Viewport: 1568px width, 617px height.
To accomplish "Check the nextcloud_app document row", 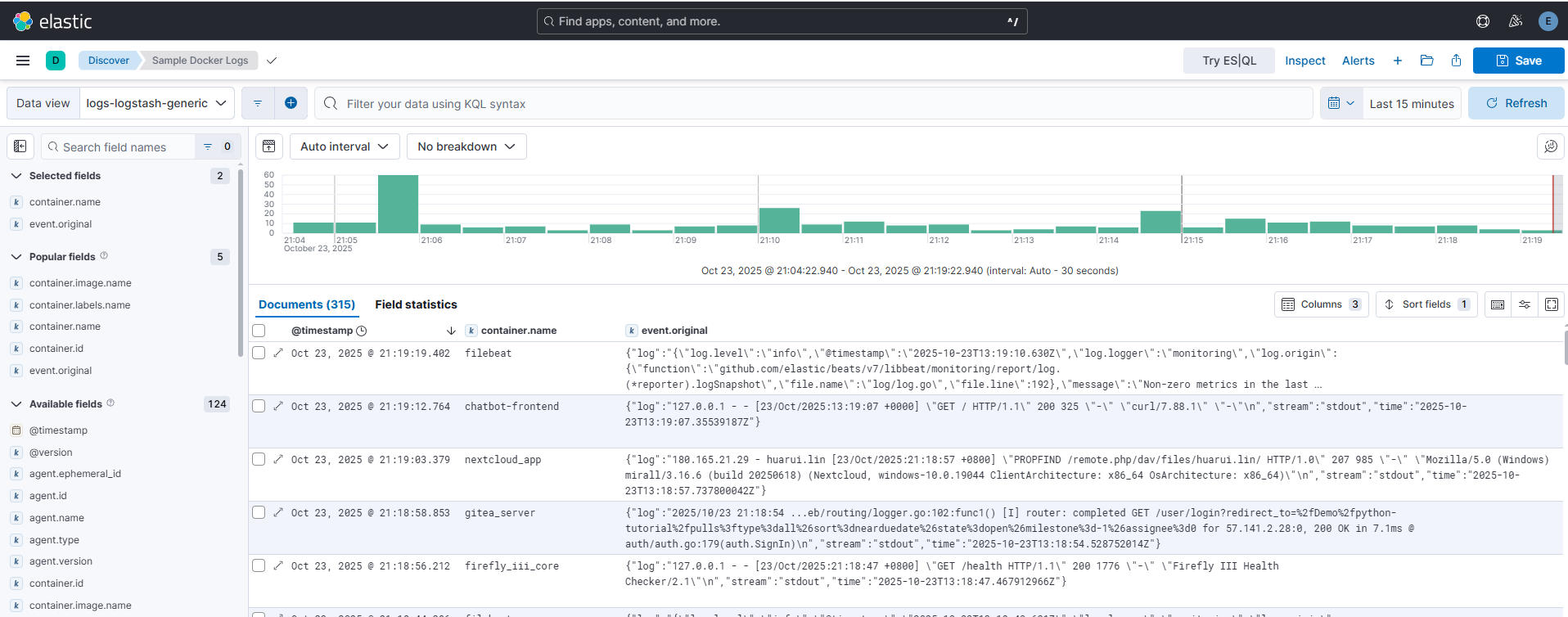I will click(x=259, y=460).
